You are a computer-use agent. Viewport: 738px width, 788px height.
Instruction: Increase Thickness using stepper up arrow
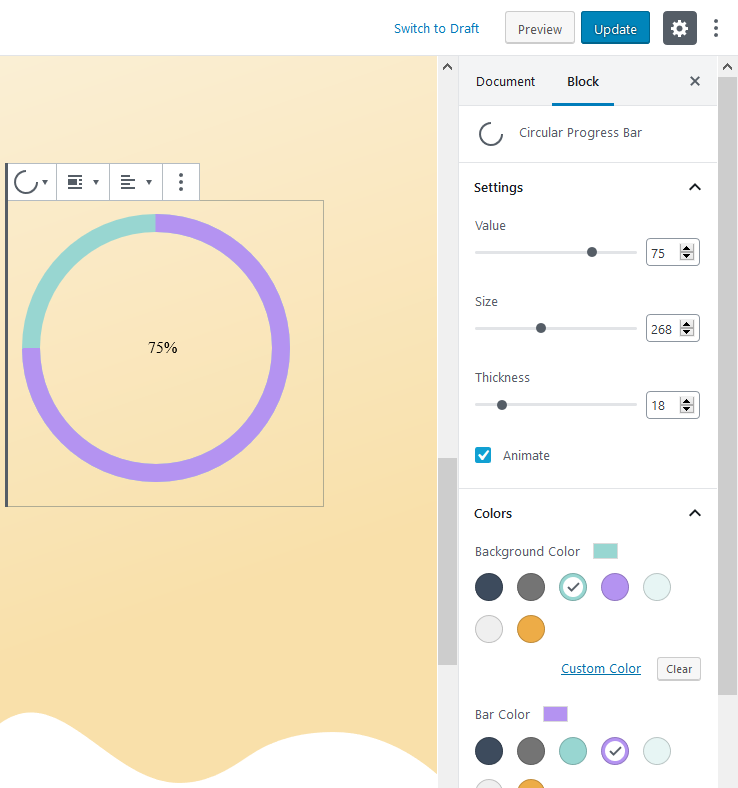tap(686, 401)
